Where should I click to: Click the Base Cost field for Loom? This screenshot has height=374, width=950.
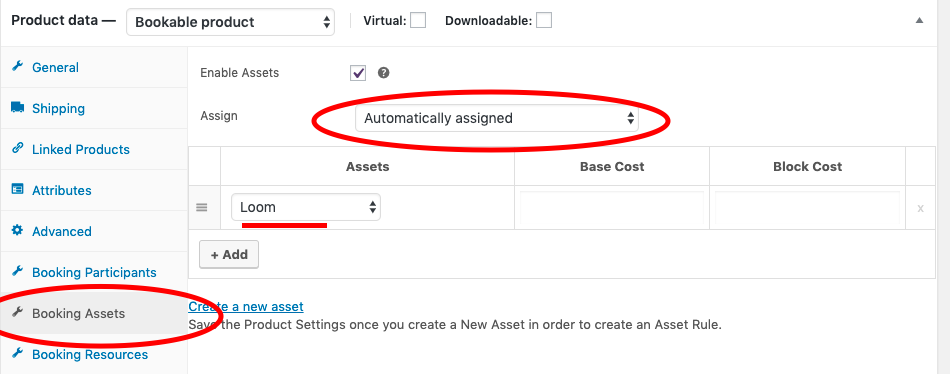(612, 208)
